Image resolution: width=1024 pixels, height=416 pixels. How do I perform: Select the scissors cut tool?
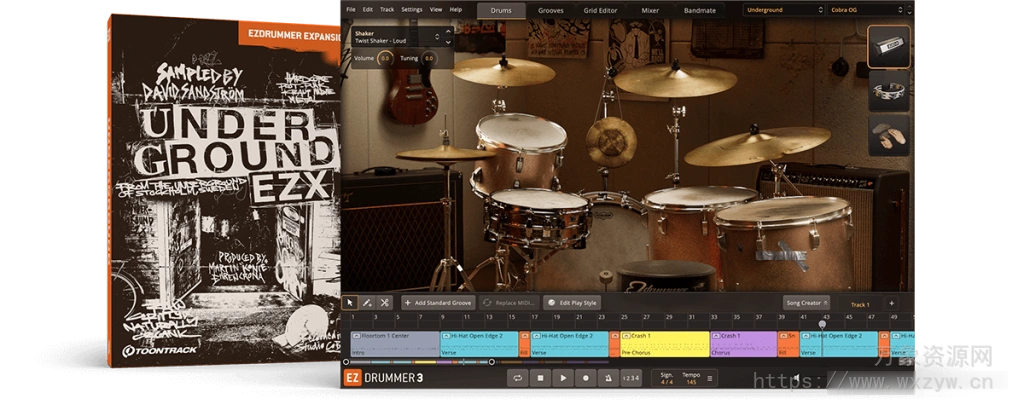[x=385, y=302]
